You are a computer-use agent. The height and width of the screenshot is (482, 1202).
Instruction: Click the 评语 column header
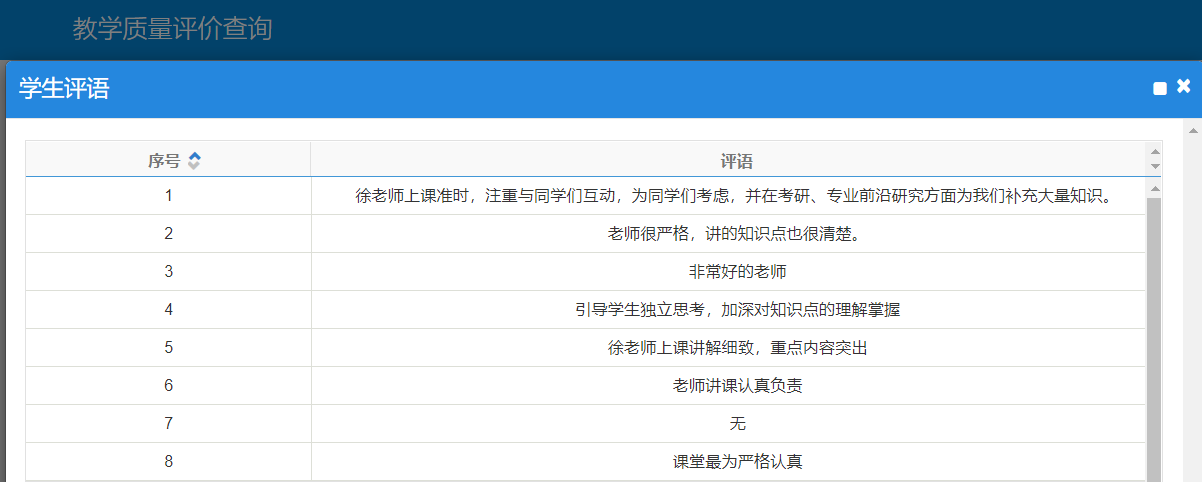[x=736, y=160]
